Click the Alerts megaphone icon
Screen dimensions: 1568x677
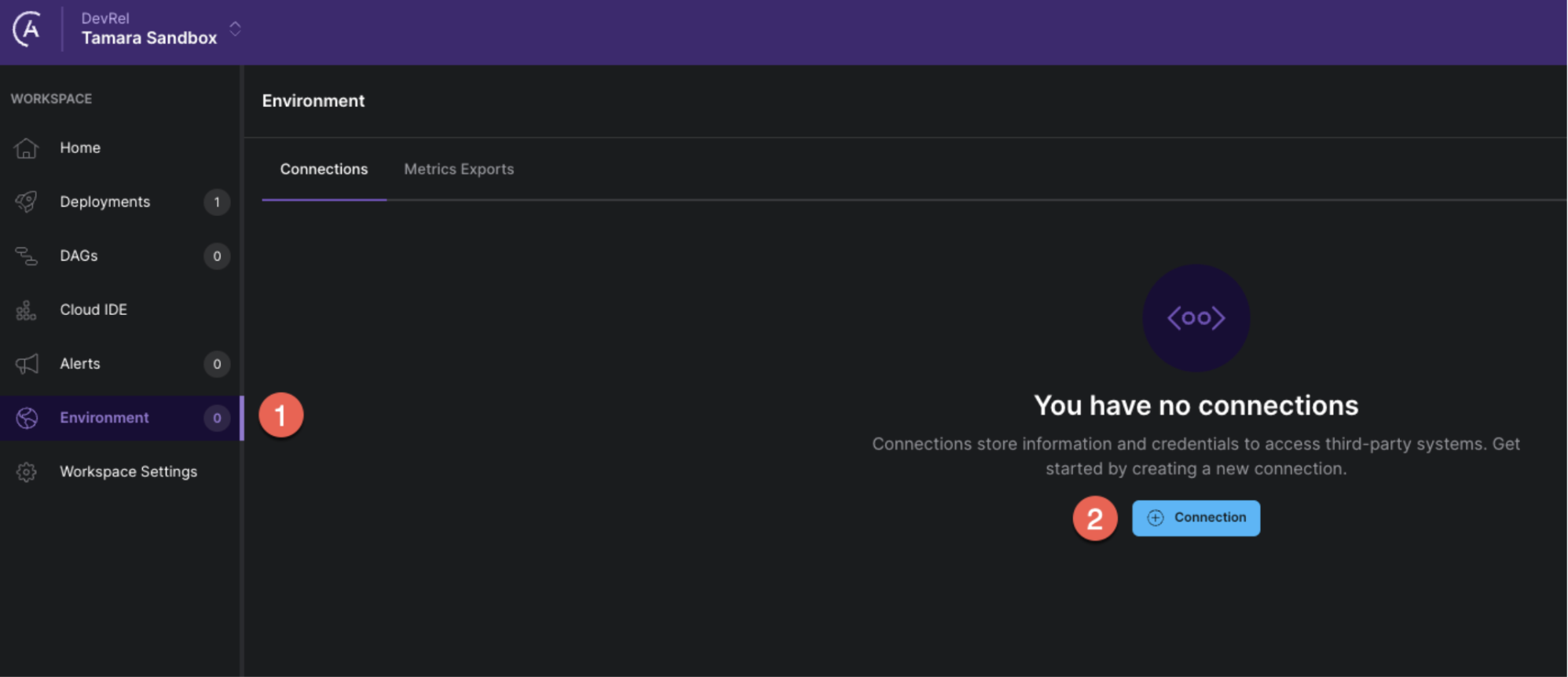pos(27,364)
